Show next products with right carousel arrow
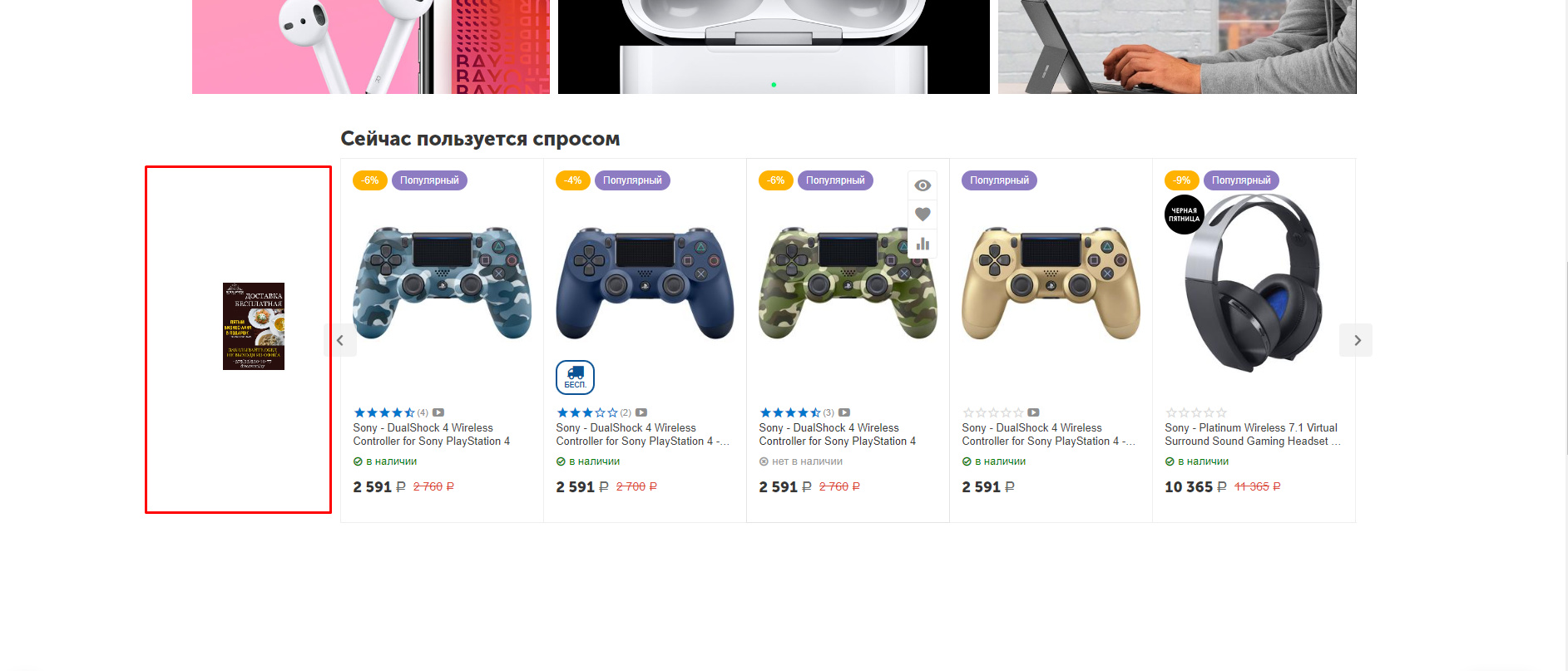Image resolution: width=1568 pixels, height=671 pixels. click(1356, 340)
